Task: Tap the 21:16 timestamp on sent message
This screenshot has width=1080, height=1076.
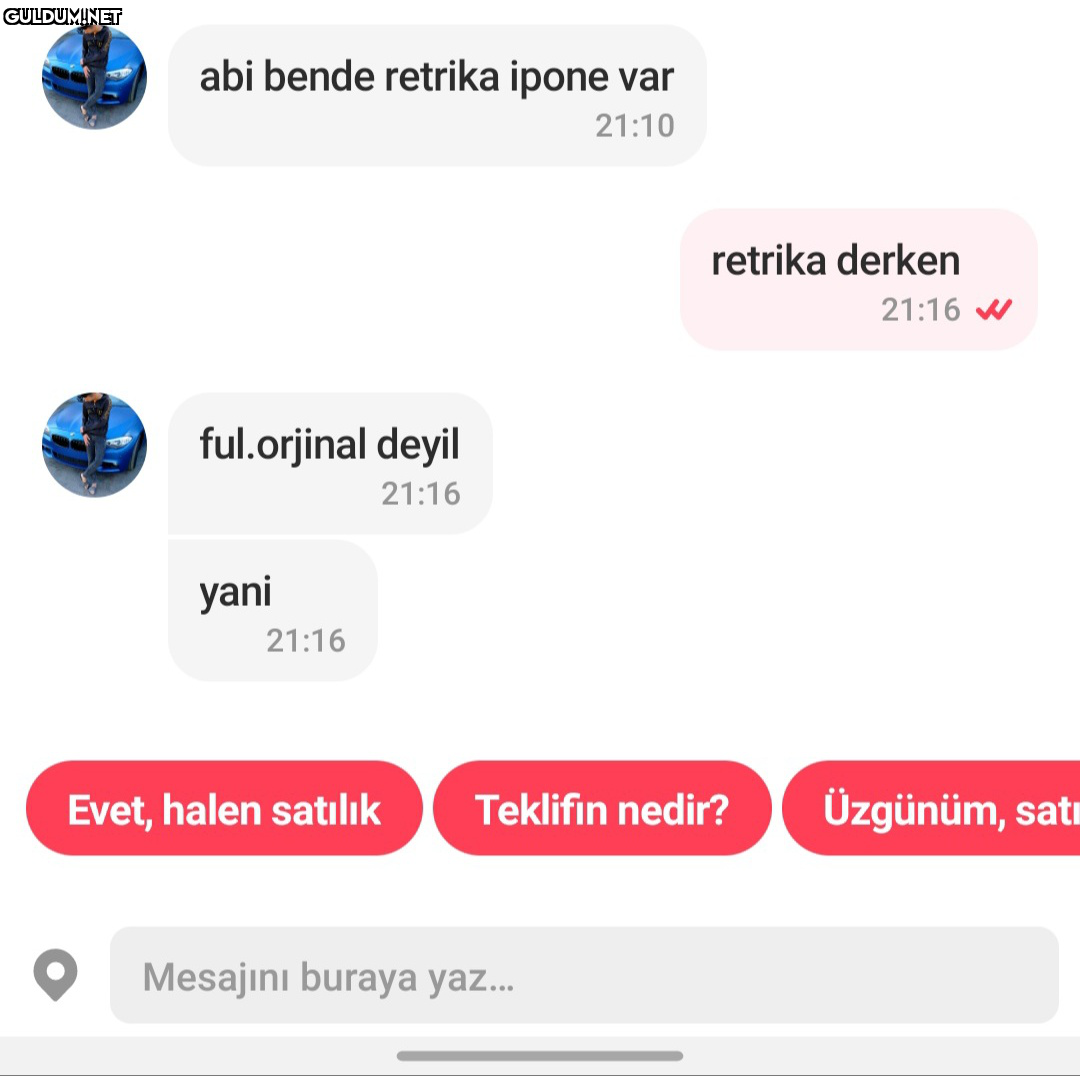Action: pos(921,310)
